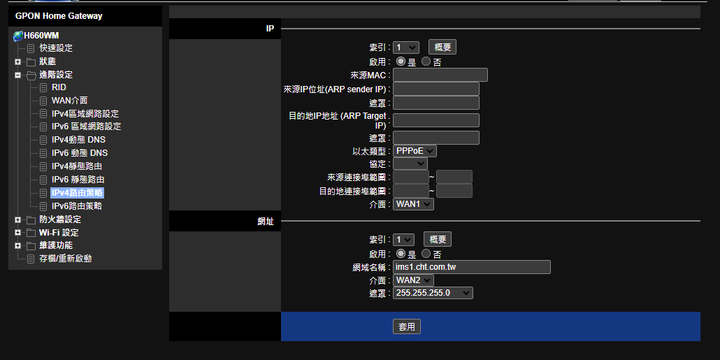Click the page icon beside RID
The image size is (720, 360).
click(43, 88)
